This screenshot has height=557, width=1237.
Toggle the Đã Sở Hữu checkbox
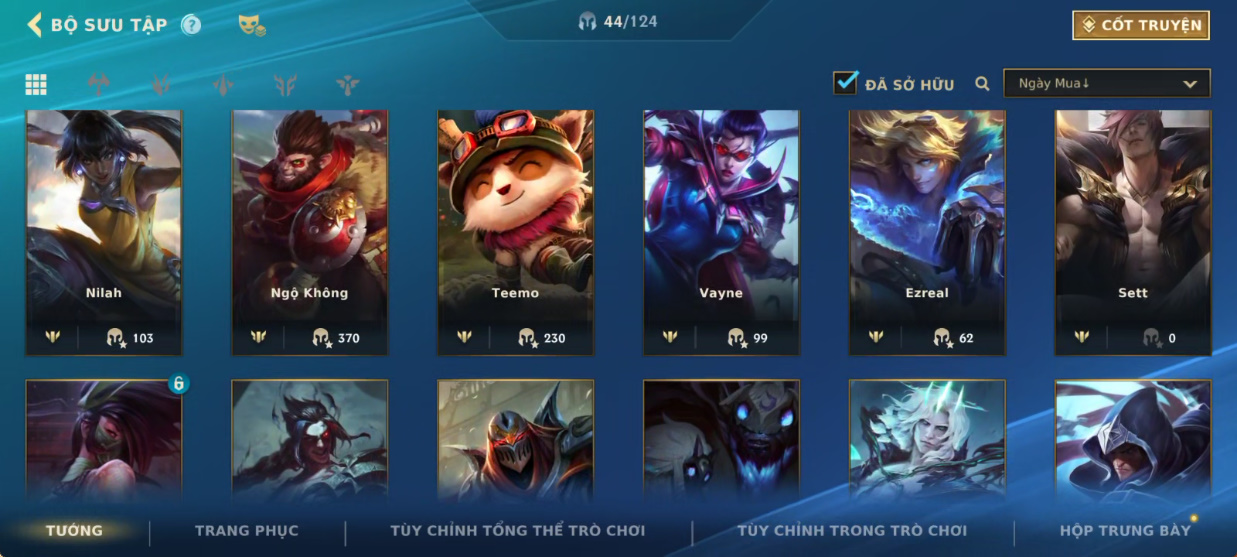(x=846, y=83)
